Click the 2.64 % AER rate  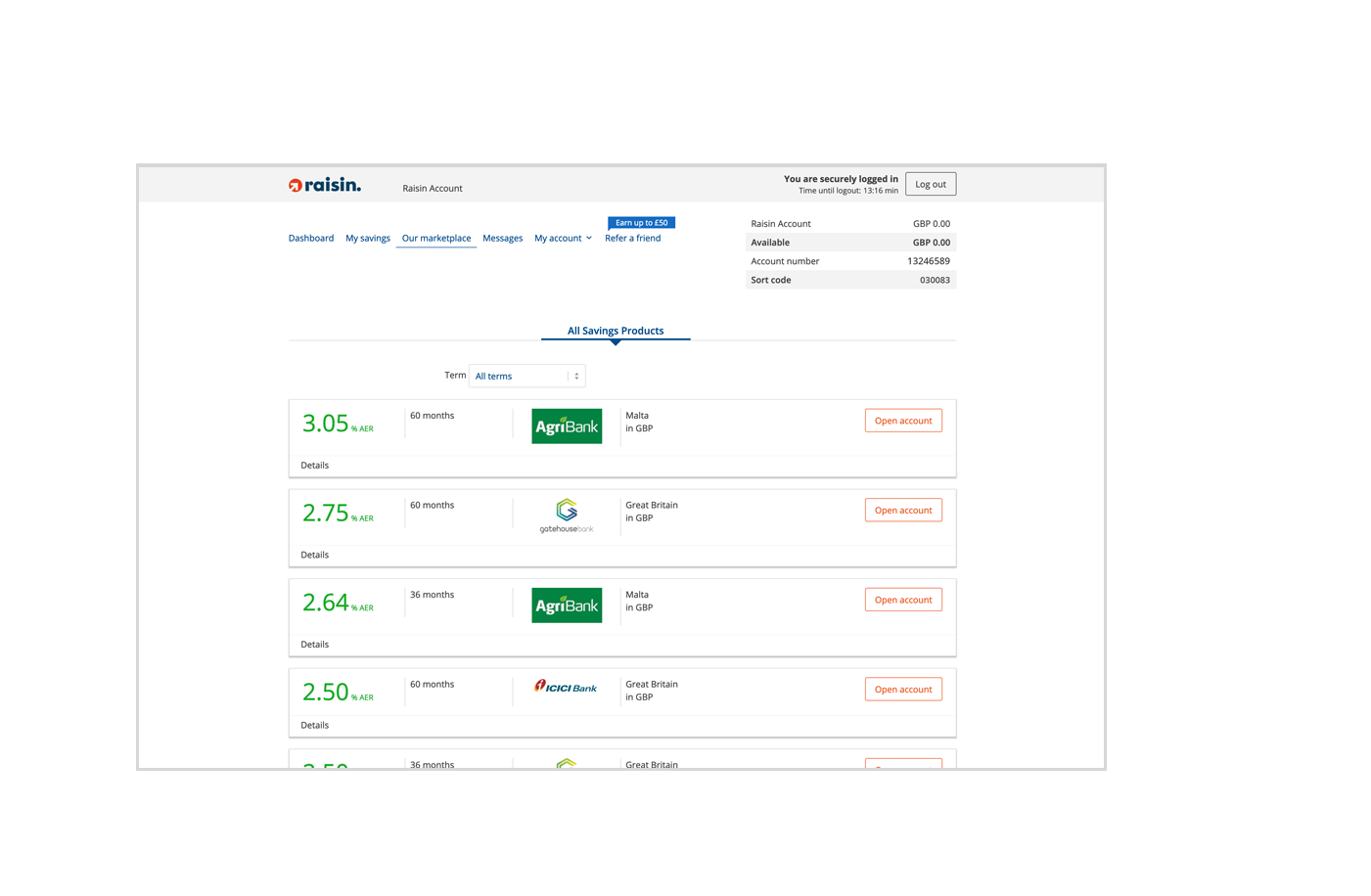click(x=338, y=603)
